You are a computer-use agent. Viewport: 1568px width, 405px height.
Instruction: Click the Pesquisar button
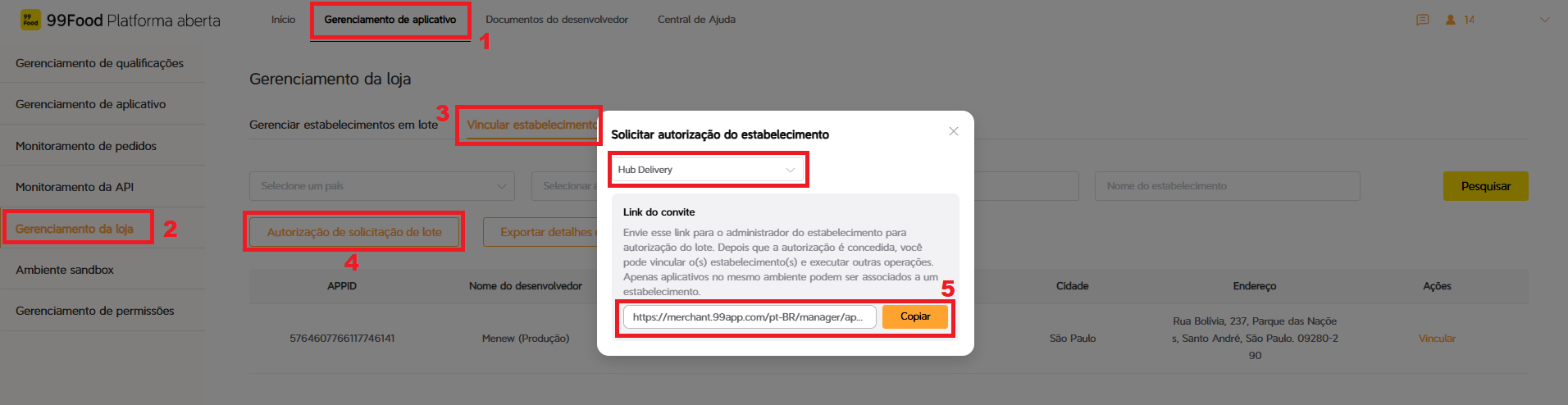[x=1485, y=186]
